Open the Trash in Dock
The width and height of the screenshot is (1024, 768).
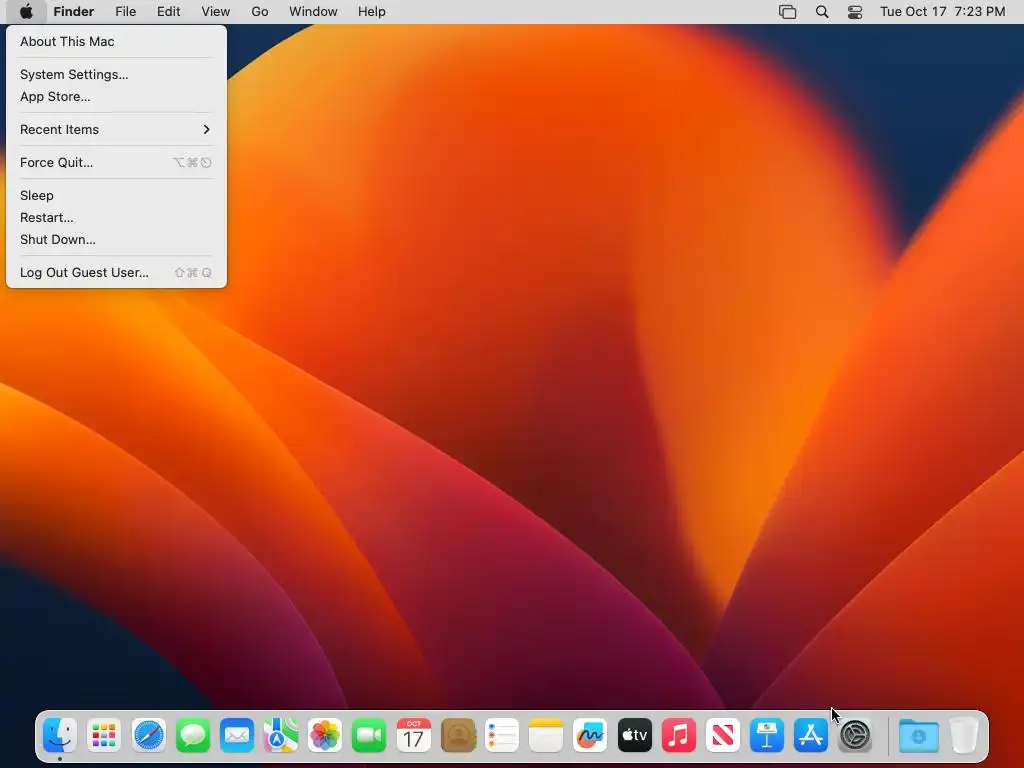[x=964, y=735]
